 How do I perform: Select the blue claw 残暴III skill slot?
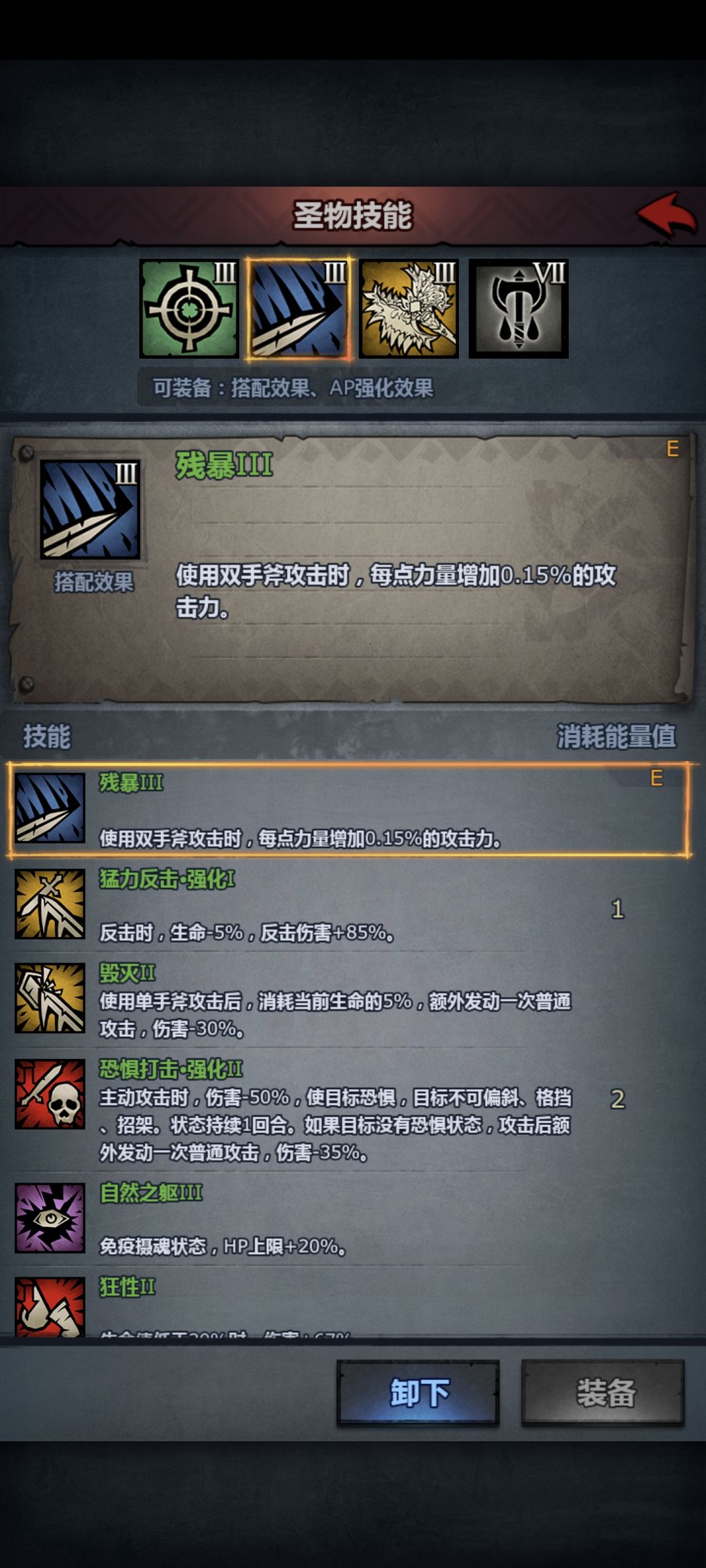pyautogui.click(x=299, y=308)
